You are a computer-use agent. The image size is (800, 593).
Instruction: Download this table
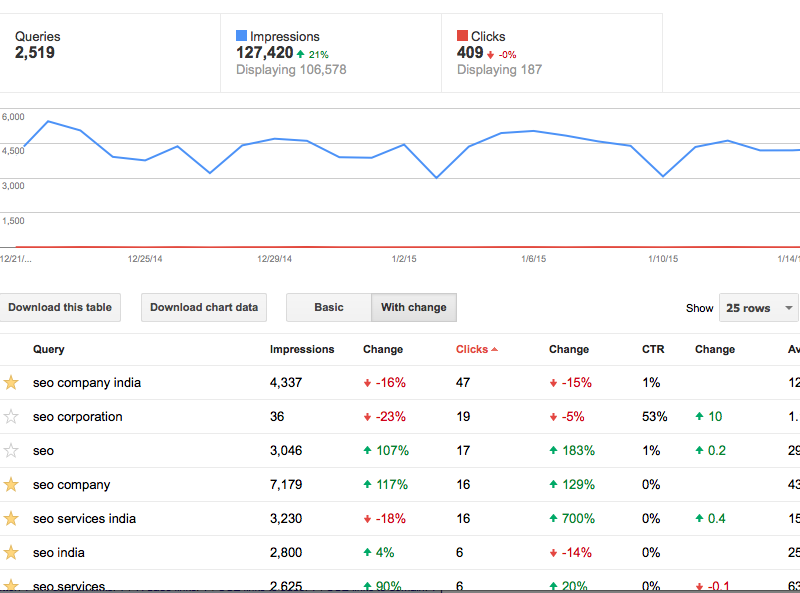pos(60,308)
